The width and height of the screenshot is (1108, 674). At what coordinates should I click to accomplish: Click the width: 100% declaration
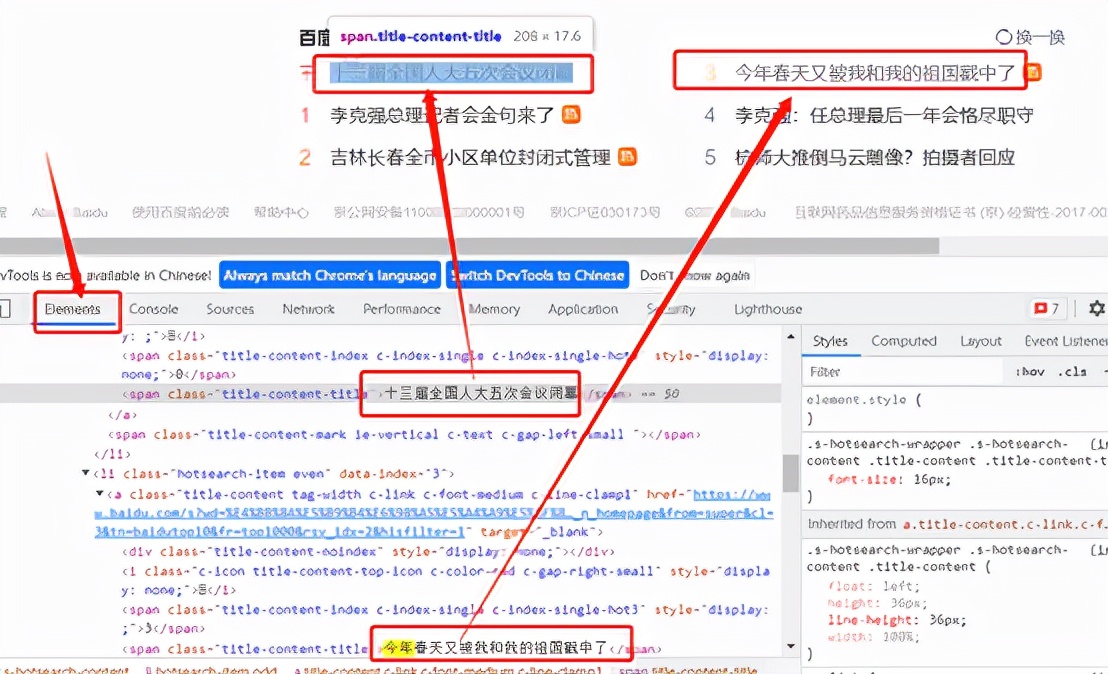(874, 637)
